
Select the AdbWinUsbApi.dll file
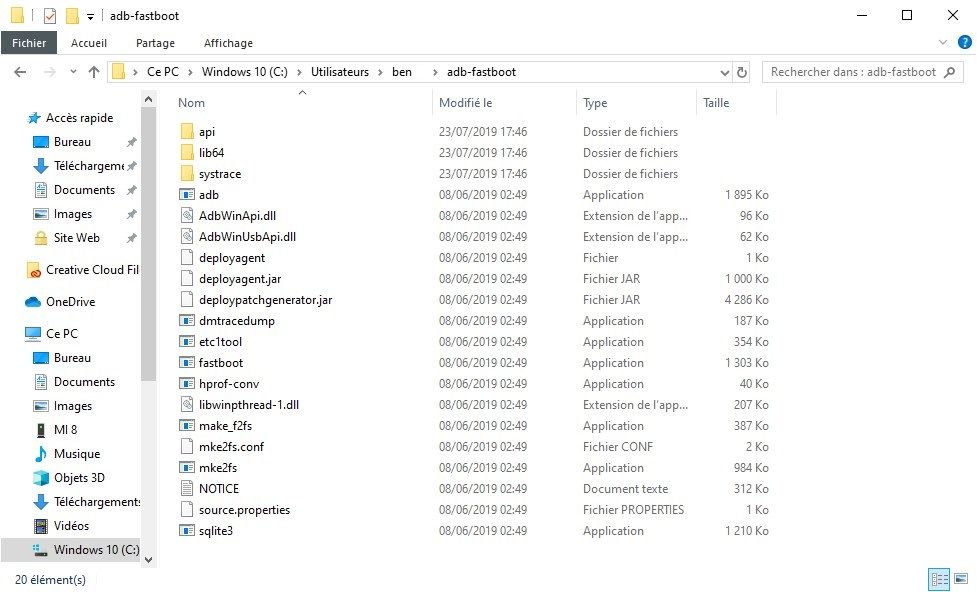click(247, 237)
